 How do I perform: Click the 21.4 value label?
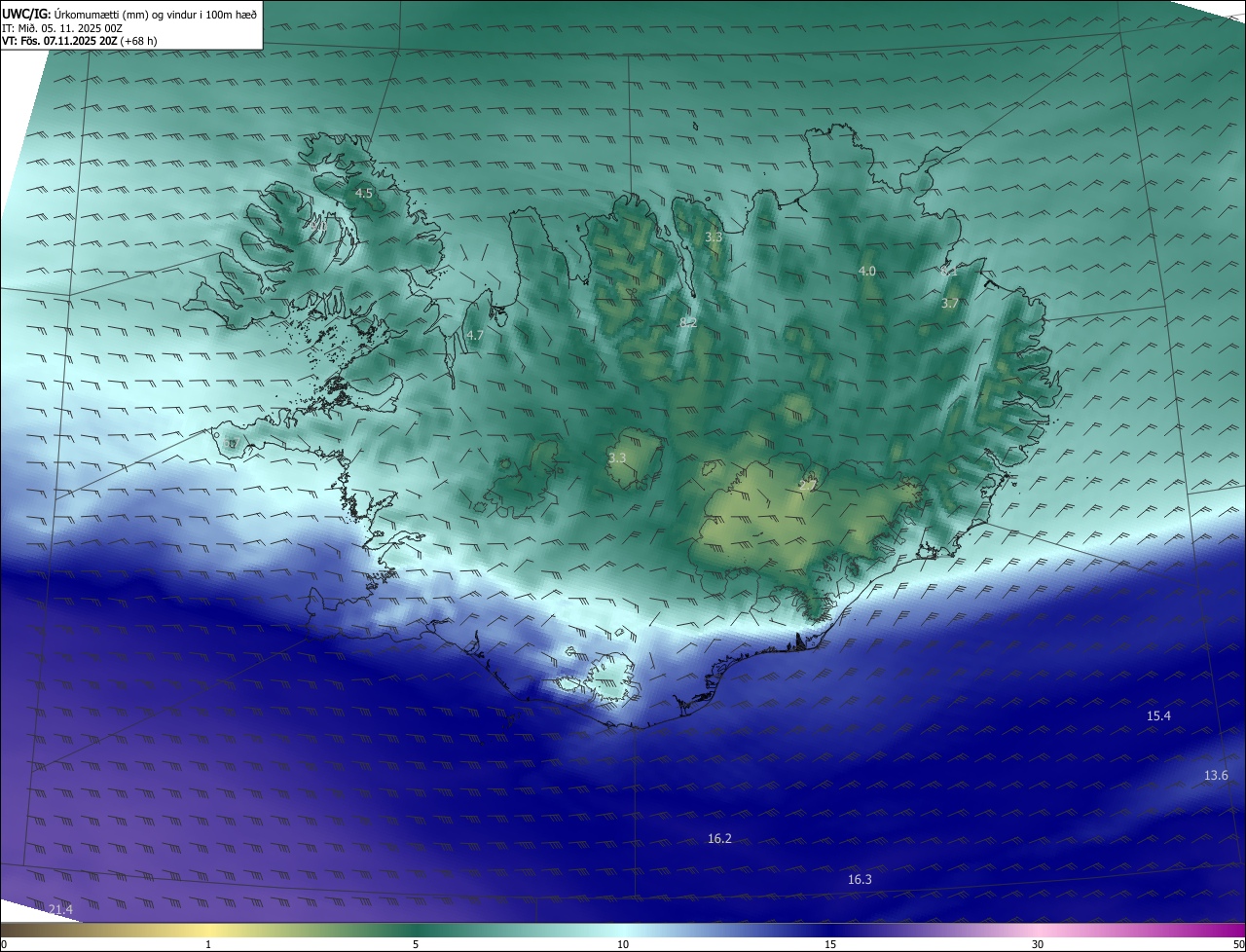(x=60, y=909)
